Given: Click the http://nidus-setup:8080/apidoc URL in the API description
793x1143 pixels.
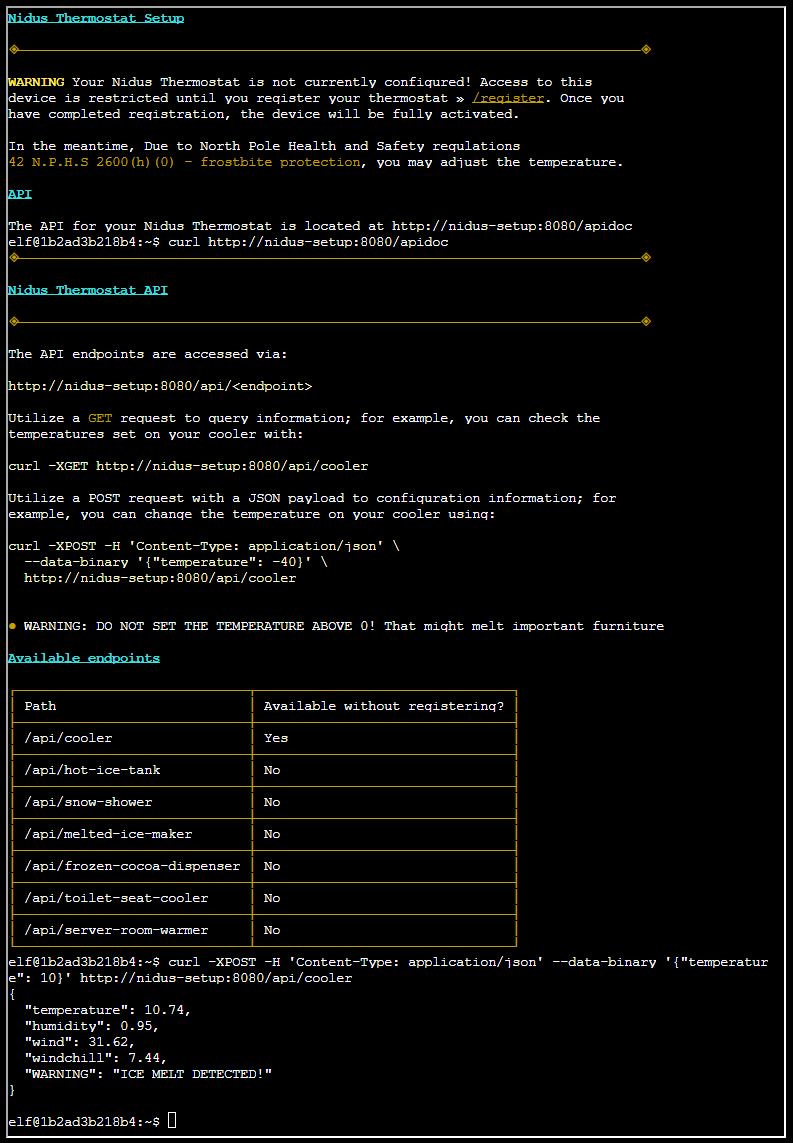Looking at the screenshot, I should 512,226.
